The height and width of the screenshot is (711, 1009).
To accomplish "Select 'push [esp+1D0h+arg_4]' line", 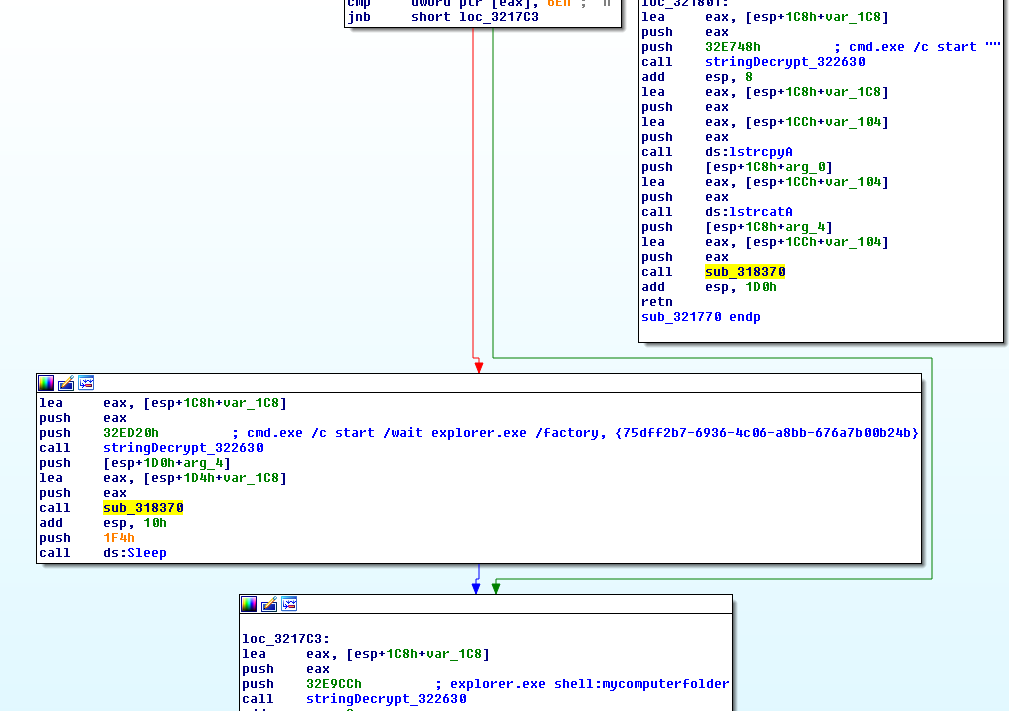I will click(x=135, y=463).
